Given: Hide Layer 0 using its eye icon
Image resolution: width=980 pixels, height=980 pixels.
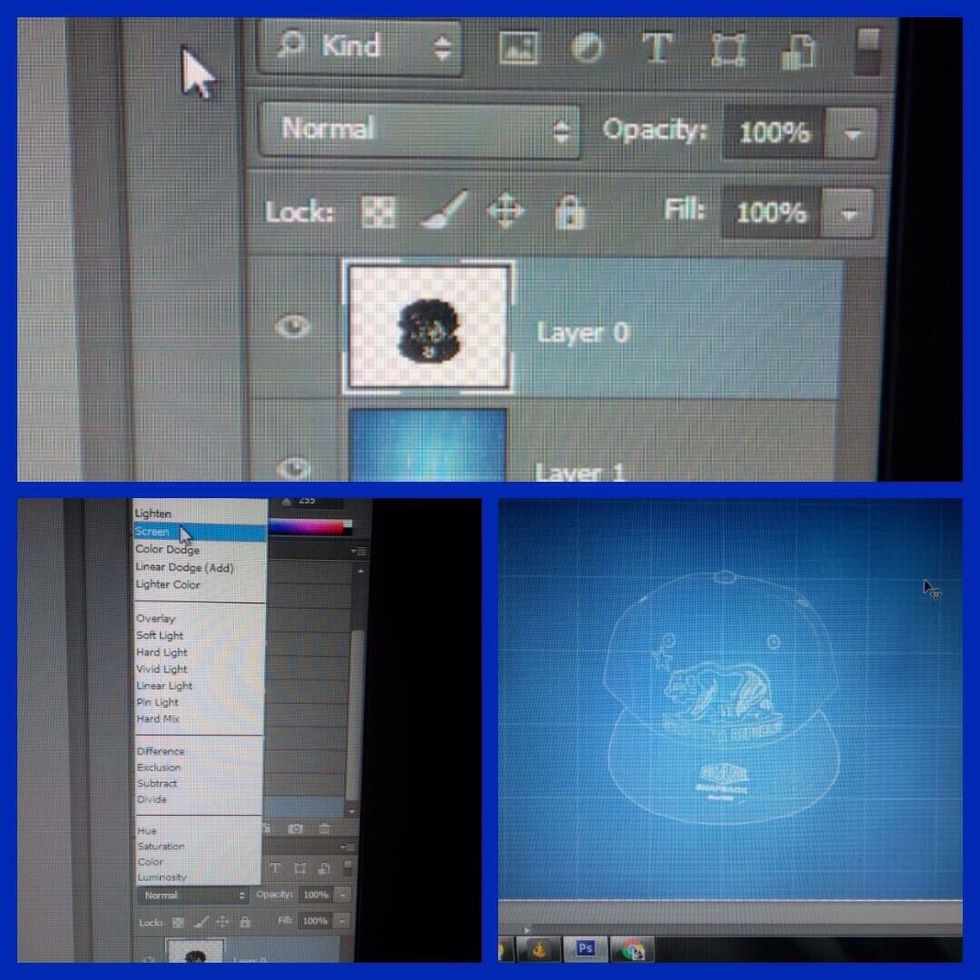Looking at the screenshot, I should (292, 327).
